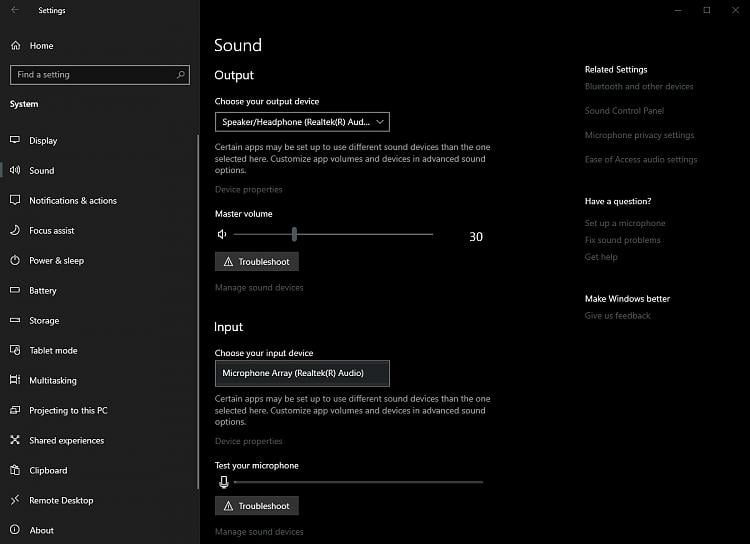Open output Device properties link
Screen dimensions: 750x544
(249, 189)
